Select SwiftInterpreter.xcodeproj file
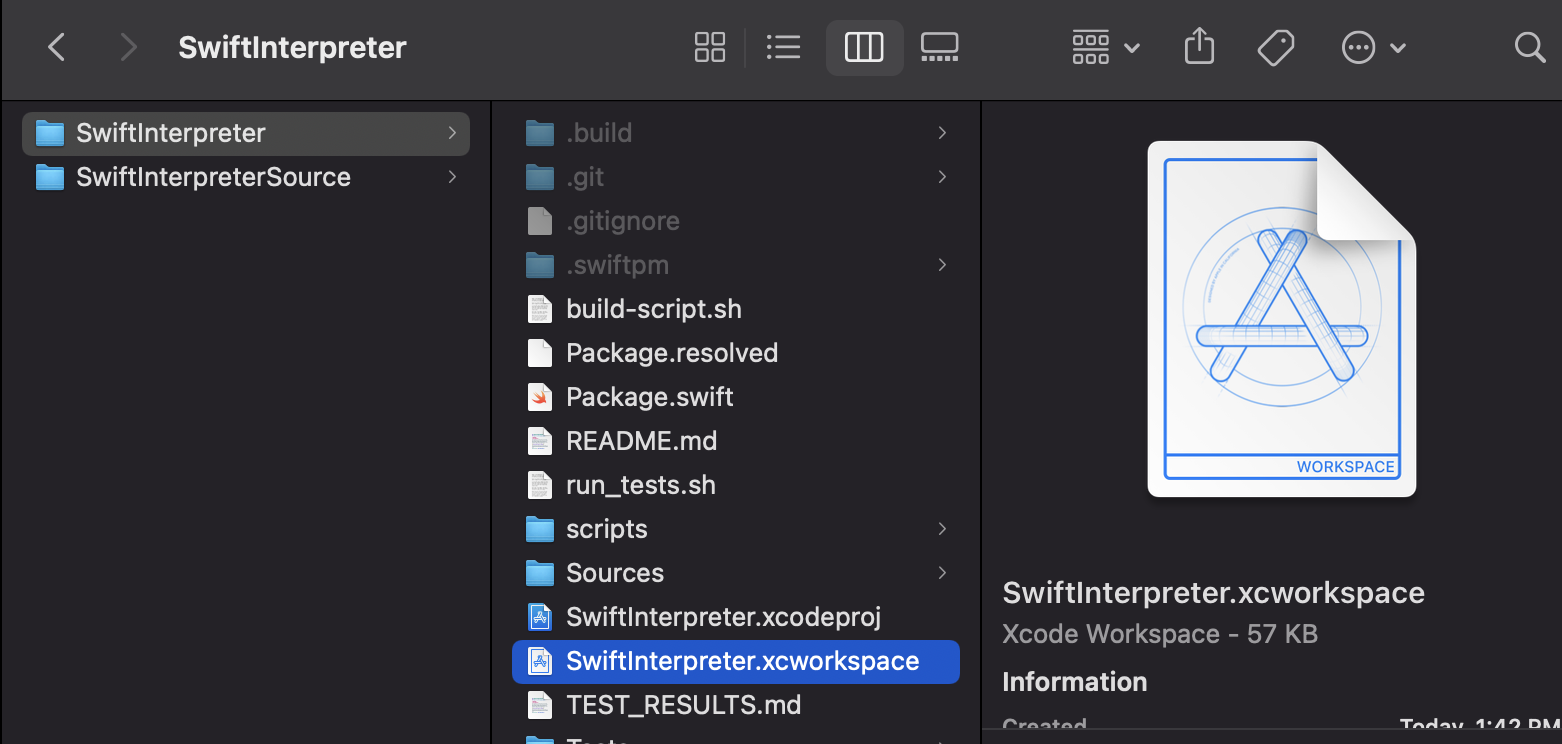Screen dimensions: 1562x744 pos(736,617)
